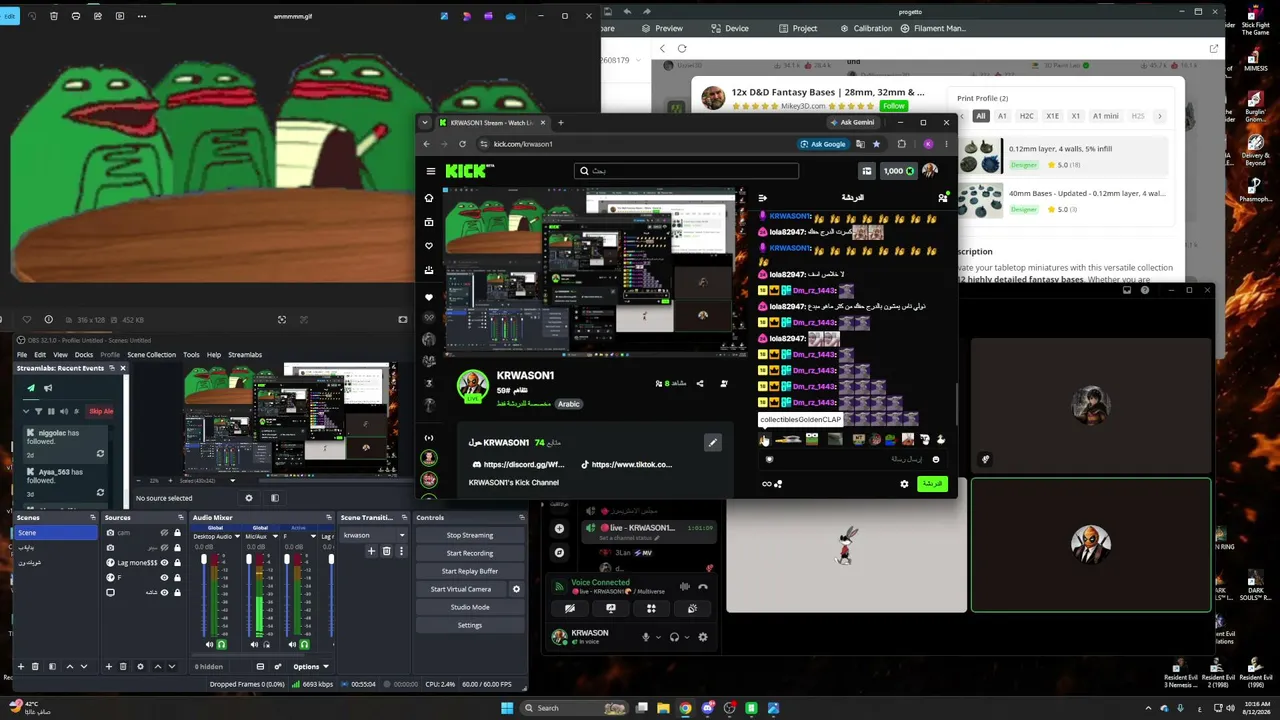Unlock the Lag mone$$$ source
1280x720 pixels.
tap(177, 562)
